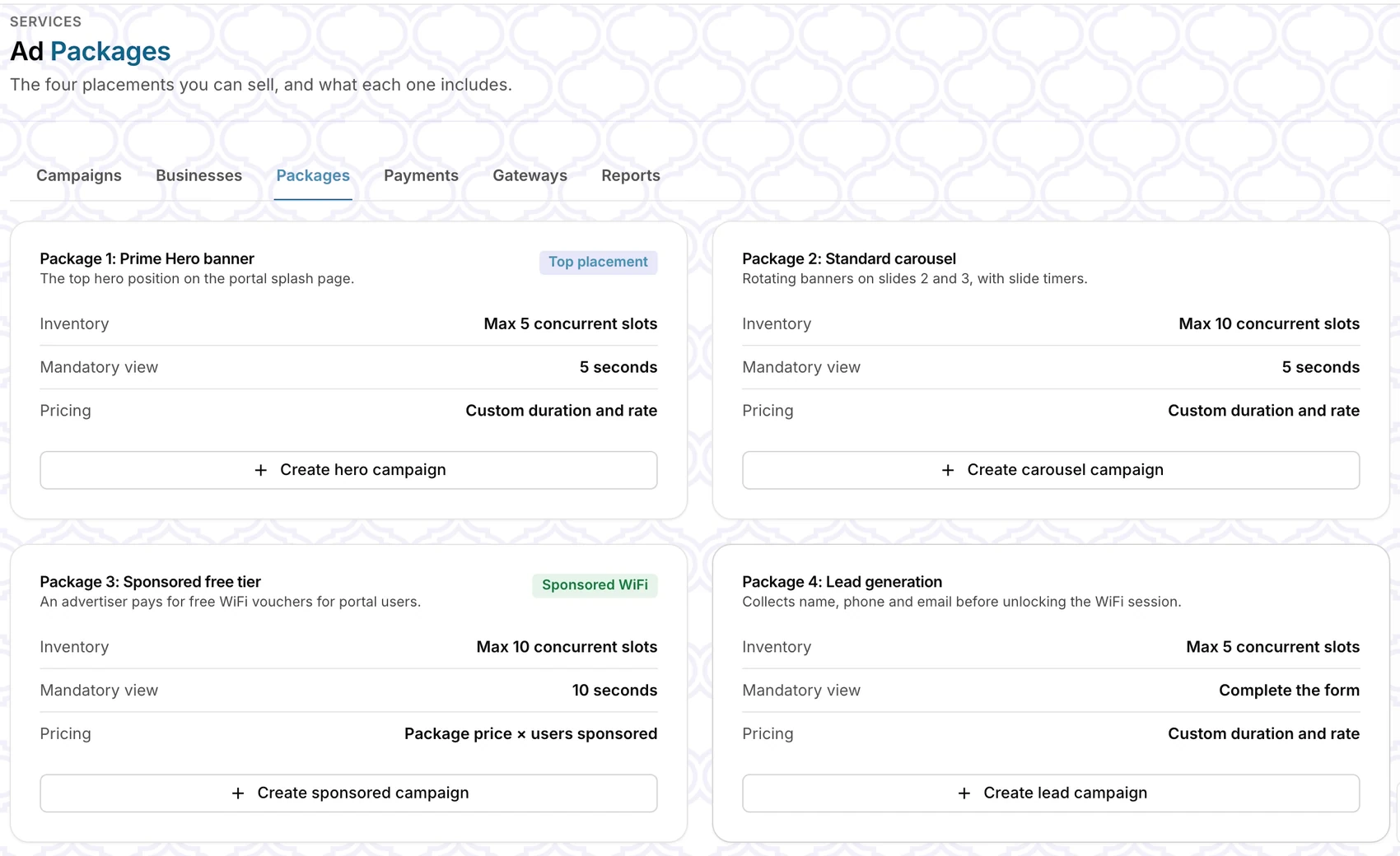Click the SERVICES label above the heading

(x=45, y=21)
